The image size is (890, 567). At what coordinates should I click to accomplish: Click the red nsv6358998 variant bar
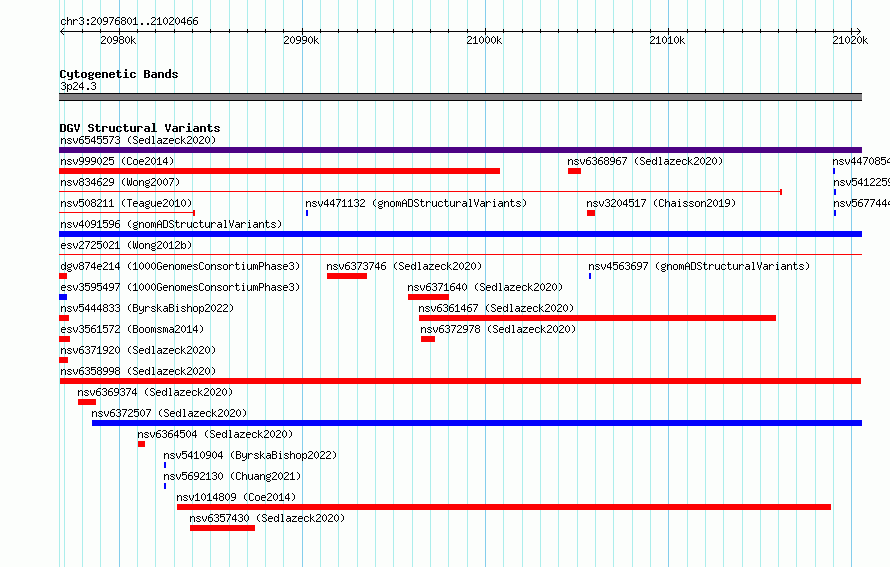pyautogui.click(x=460, y=381)
